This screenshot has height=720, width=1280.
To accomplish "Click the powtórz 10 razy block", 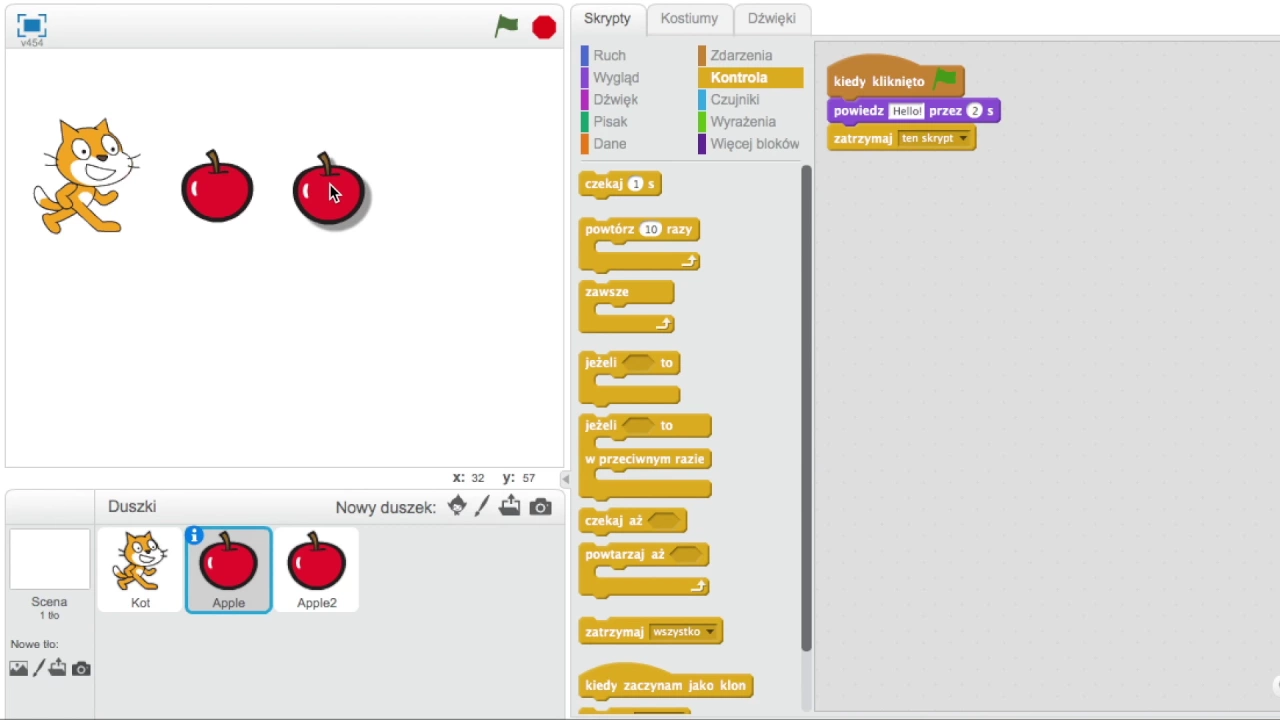I will [x=640, y=244].
